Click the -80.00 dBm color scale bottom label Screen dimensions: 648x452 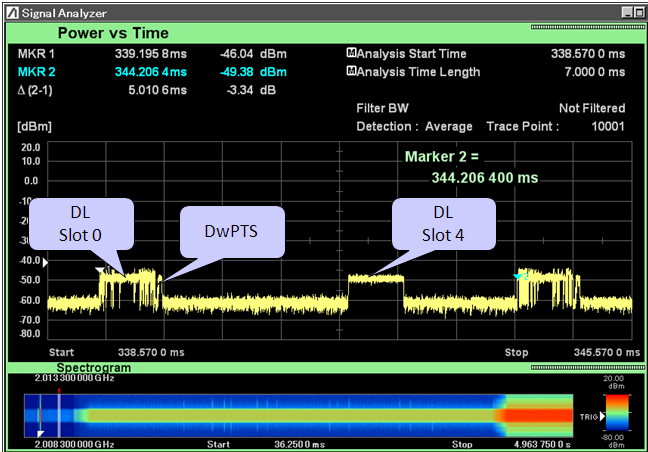point(612,441)
